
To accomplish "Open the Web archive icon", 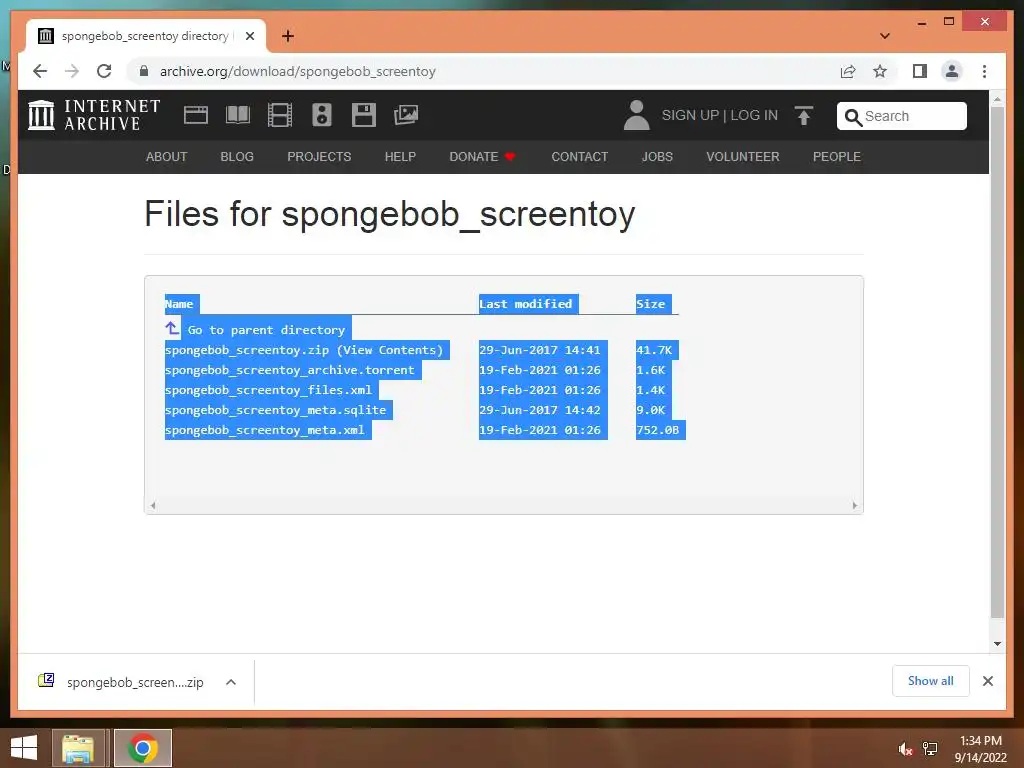I will [x=195, y=115].
